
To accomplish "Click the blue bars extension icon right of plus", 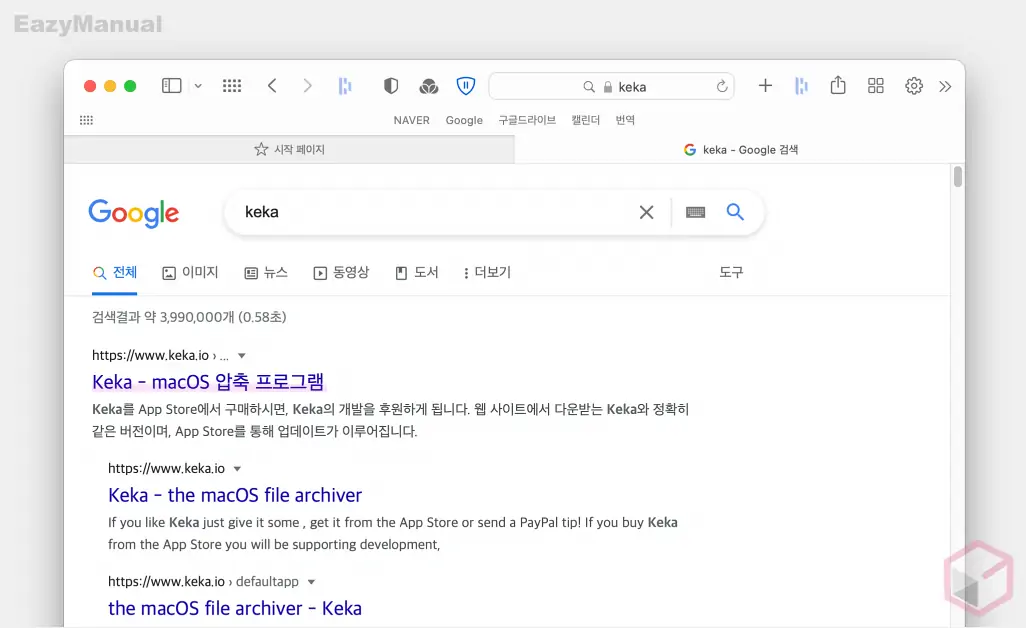I will pyautogui.click(x=801, y=86).
